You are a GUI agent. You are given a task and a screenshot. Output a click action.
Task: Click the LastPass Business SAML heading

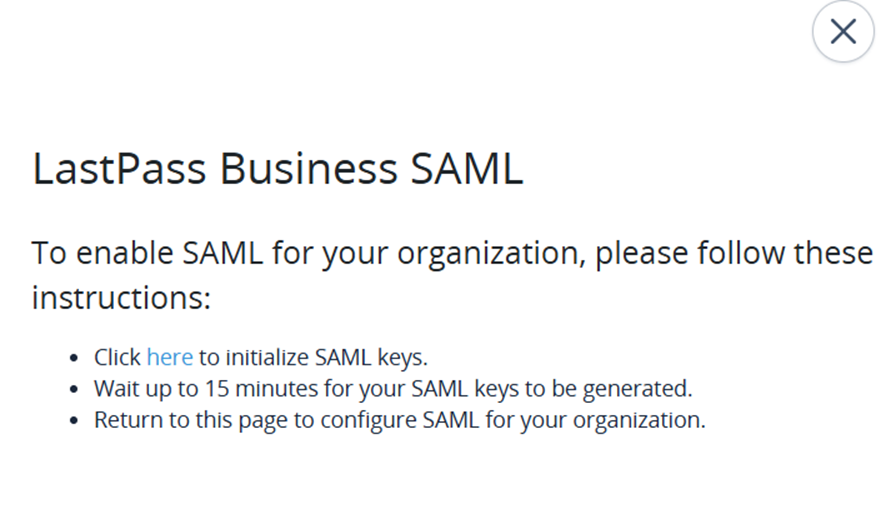277,170
